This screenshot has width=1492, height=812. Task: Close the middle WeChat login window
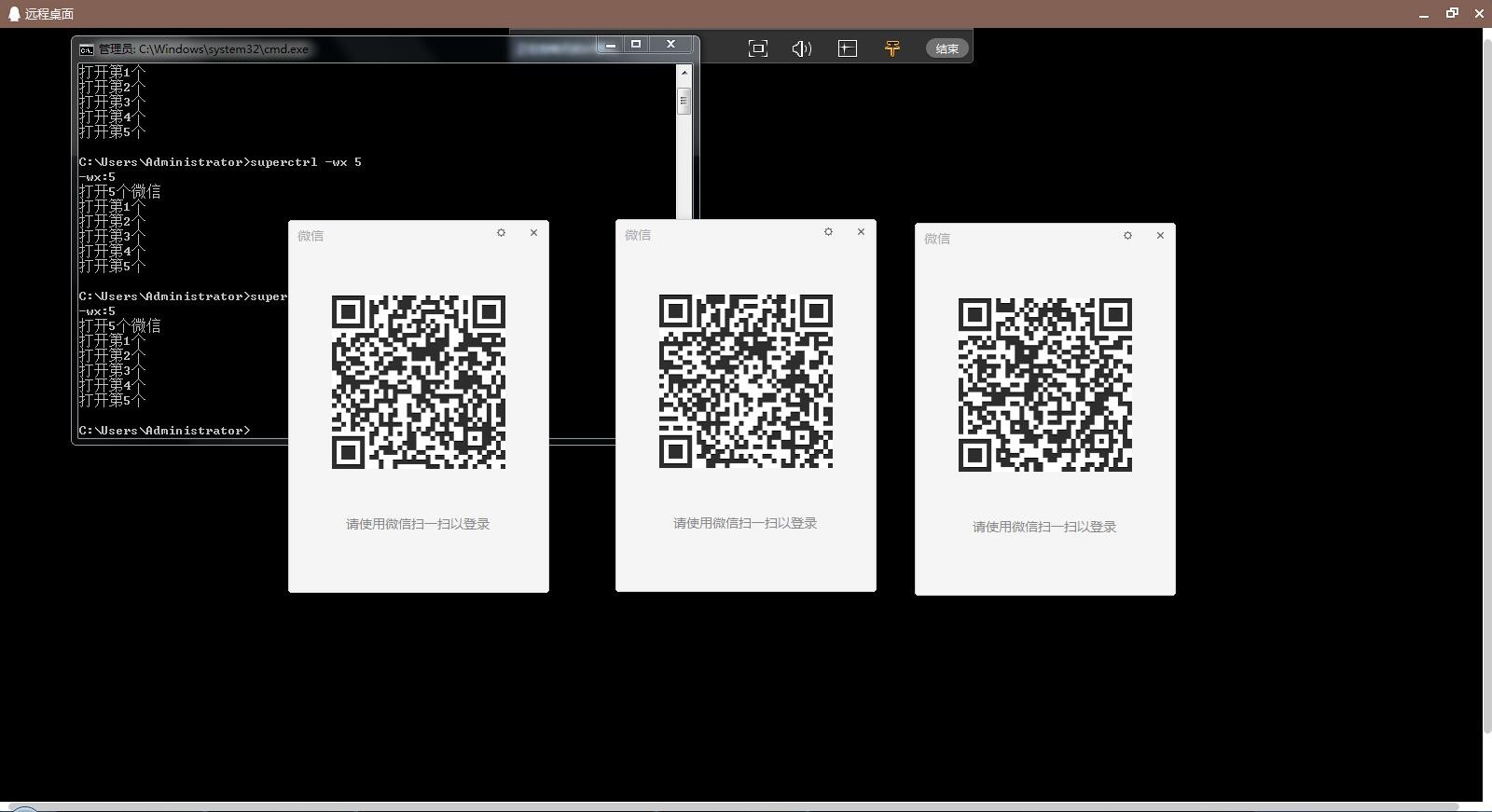pyautogui.click(x=861, y=232)
